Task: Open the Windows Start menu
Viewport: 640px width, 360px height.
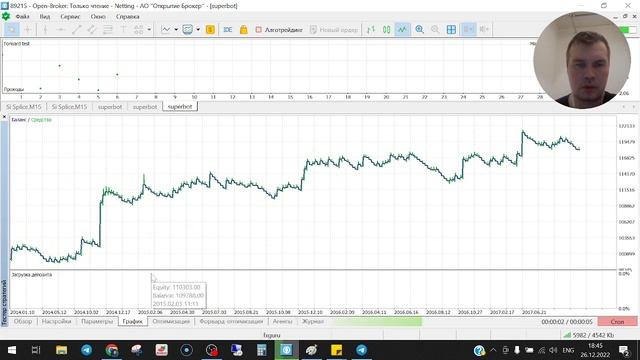Action: [11, 350]
